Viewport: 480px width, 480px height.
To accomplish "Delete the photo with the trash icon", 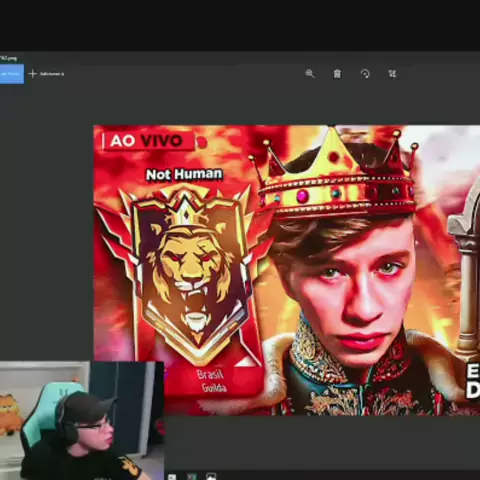I will tap(337, 74).
